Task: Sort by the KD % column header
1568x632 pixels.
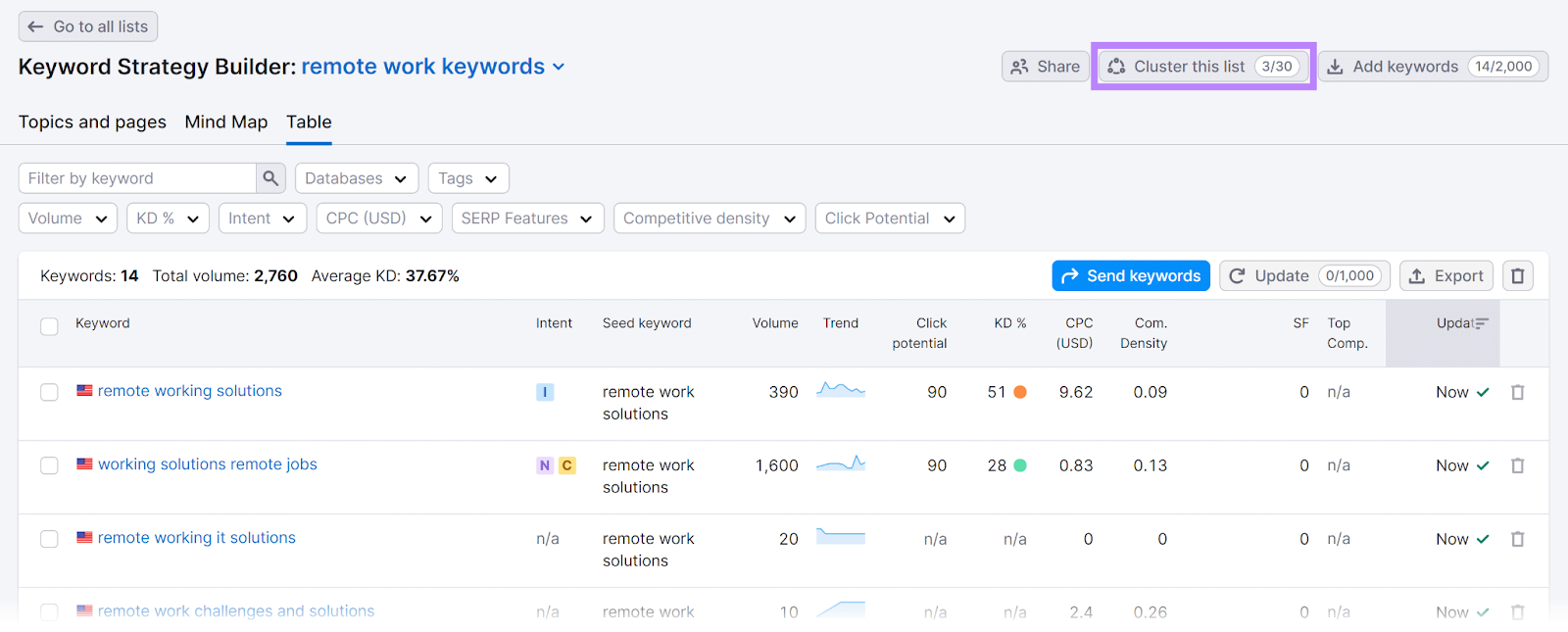Action: pyautogui.click(x=1010, y=323)
